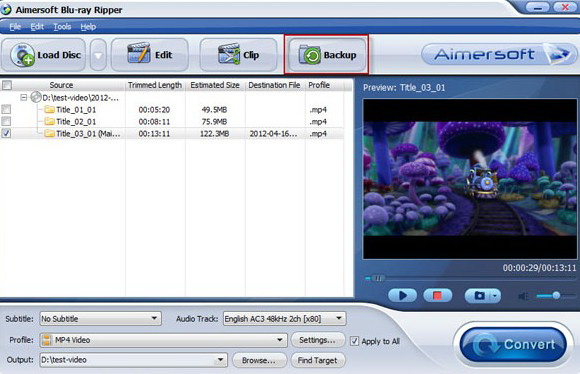Image resolution: width=580 pixels, height=374 pixels.
Task: Take a snapshot with camera button
Action: click(x=479, y=296)
